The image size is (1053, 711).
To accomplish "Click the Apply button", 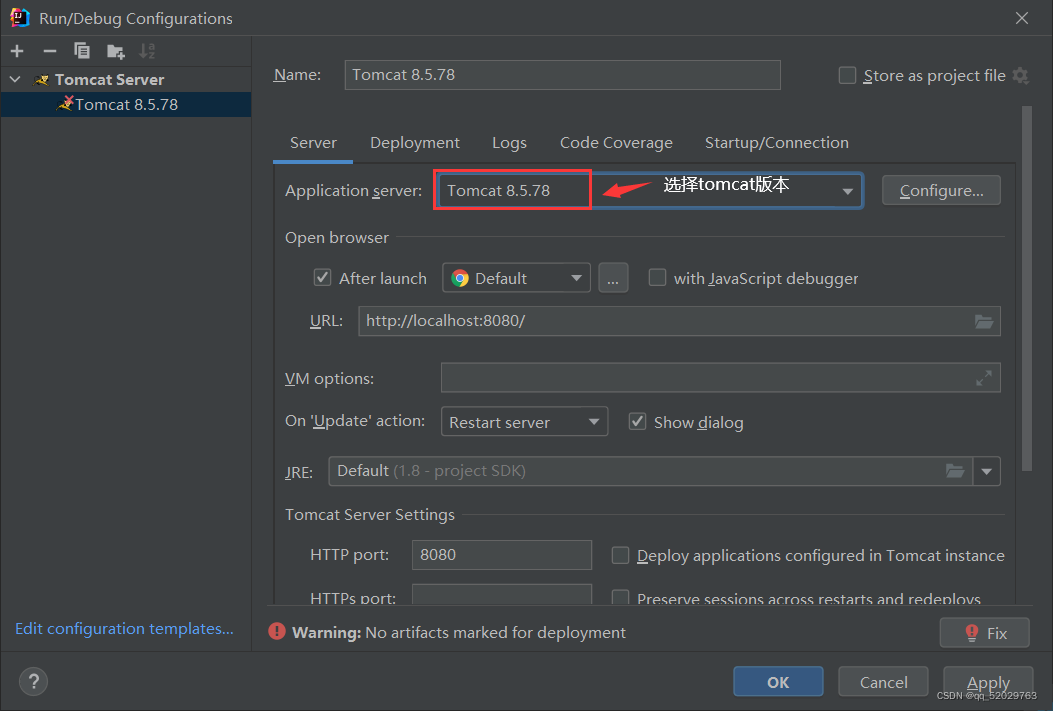I will coord(989,682).
